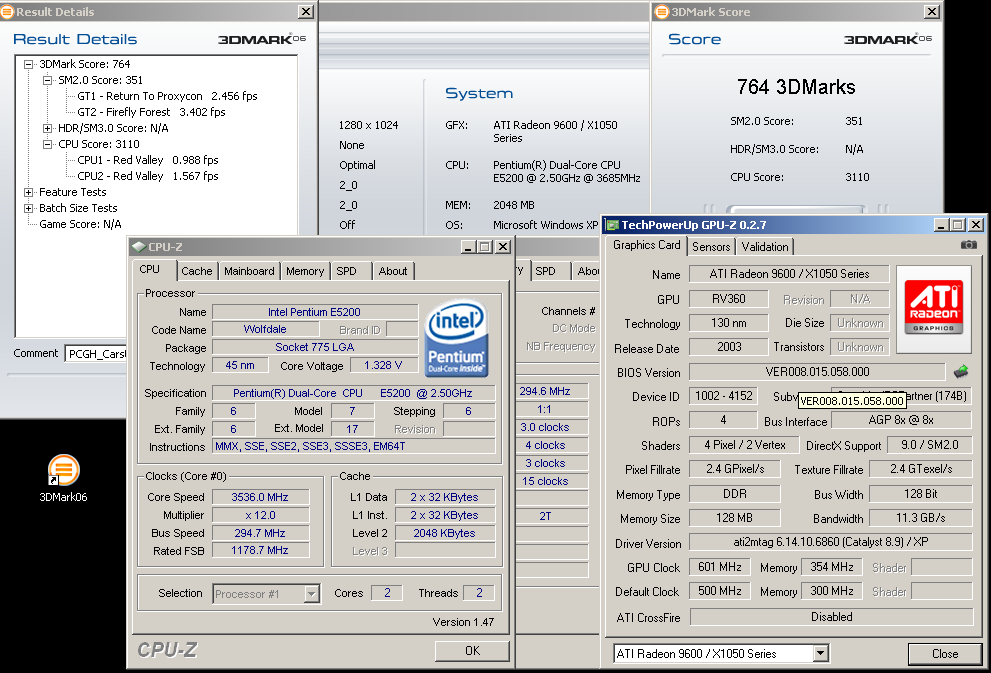Click the Result Details title bar icon
Image resolution: width=991 pixels, height=673 pixels.
pyautogui.click(x=7, y=11)
